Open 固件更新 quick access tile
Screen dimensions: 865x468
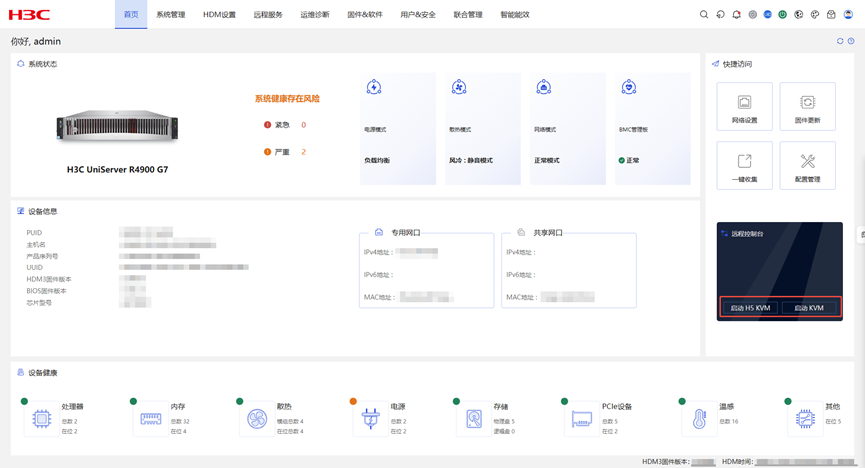tap(807, 107)
